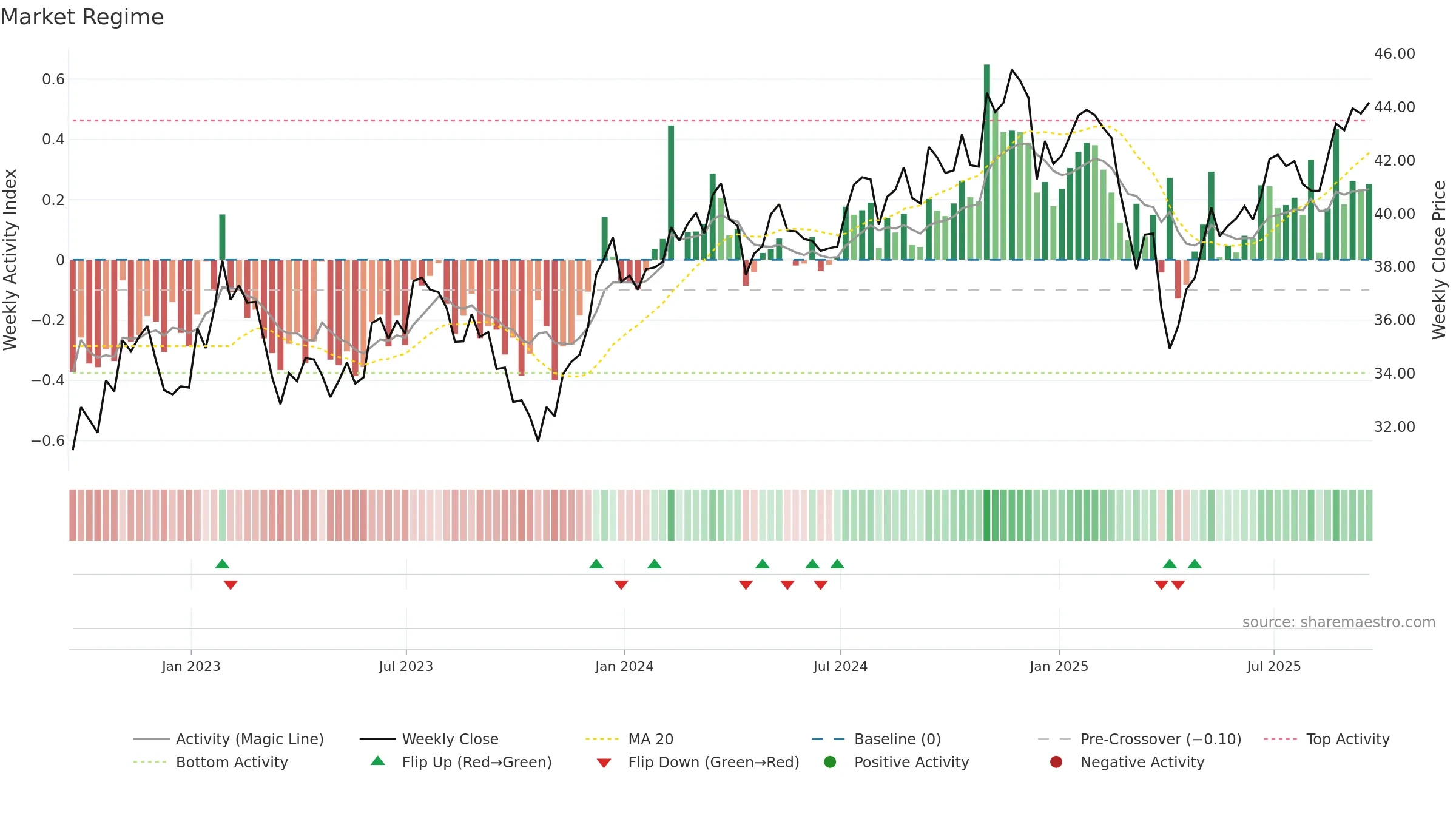Click the '32.00' price axis label
The image size is (1456, 819).
pos(1395,427)
